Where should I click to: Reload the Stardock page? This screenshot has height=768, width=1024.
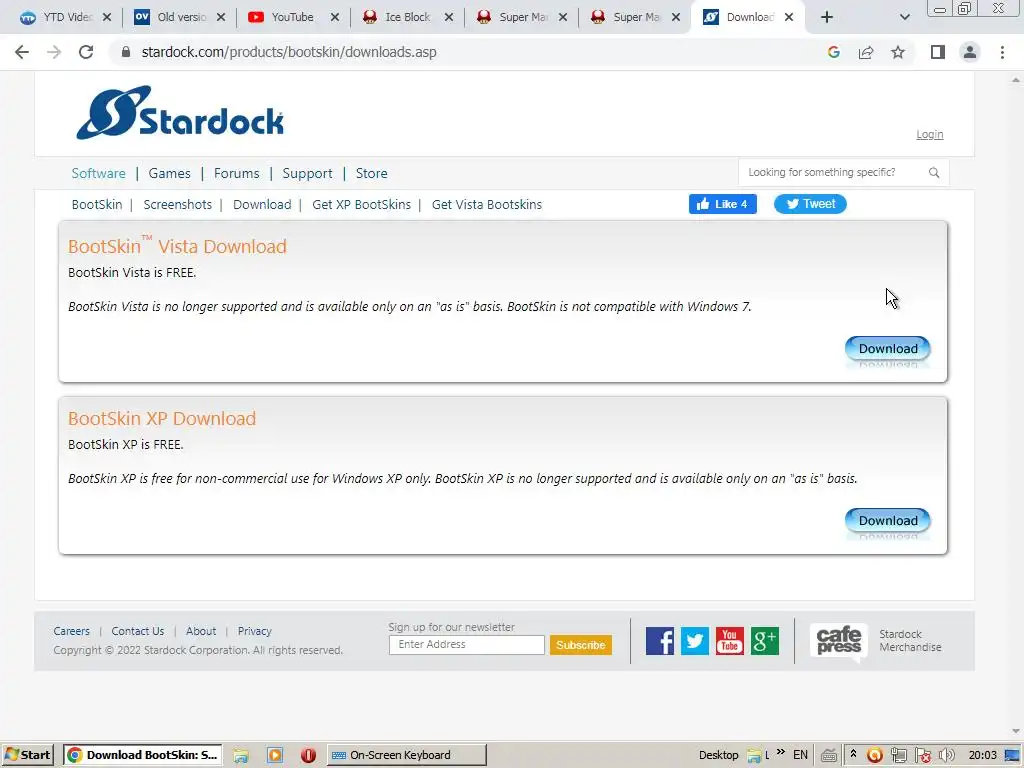pos(86,52)
